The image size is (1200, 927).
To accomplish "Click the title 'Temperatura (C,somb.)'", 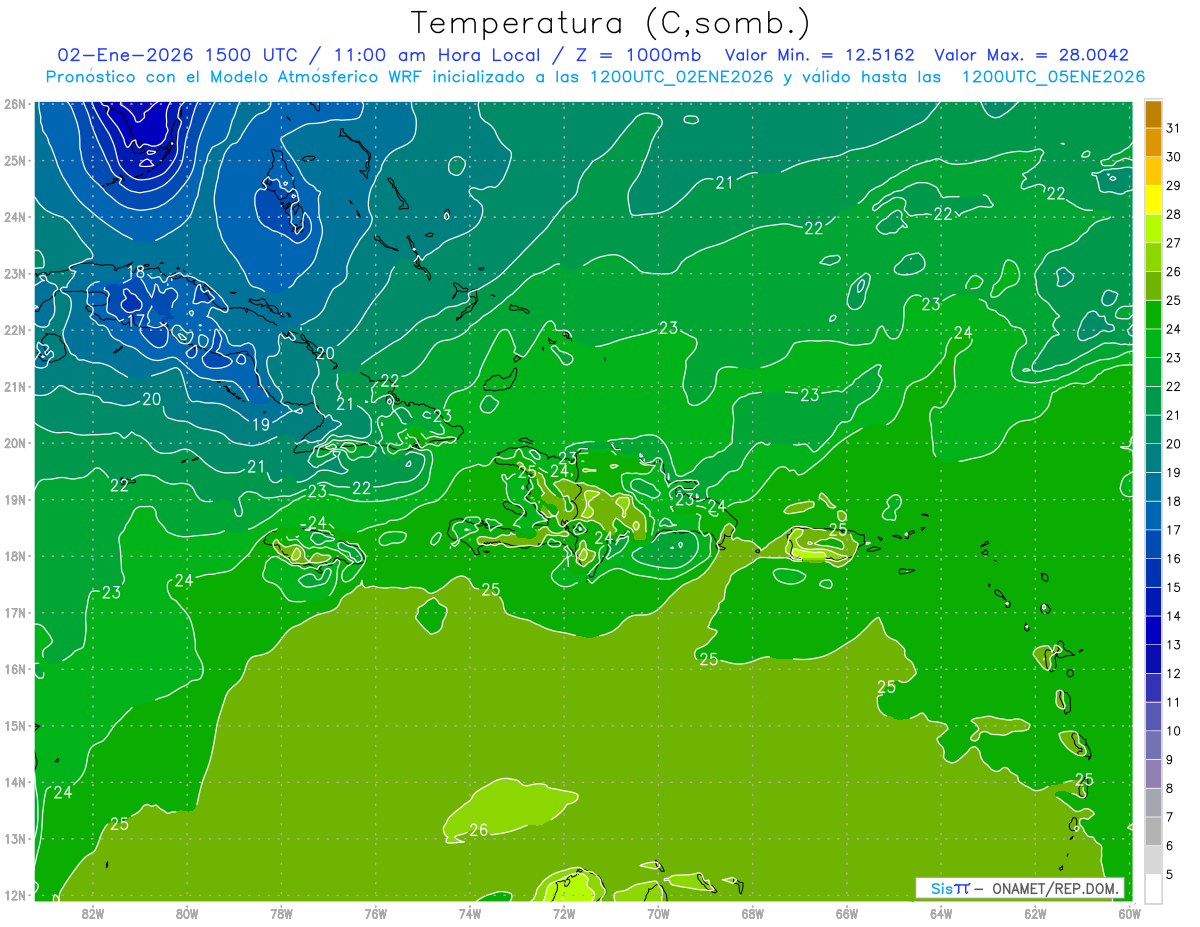I will [611, 24].
